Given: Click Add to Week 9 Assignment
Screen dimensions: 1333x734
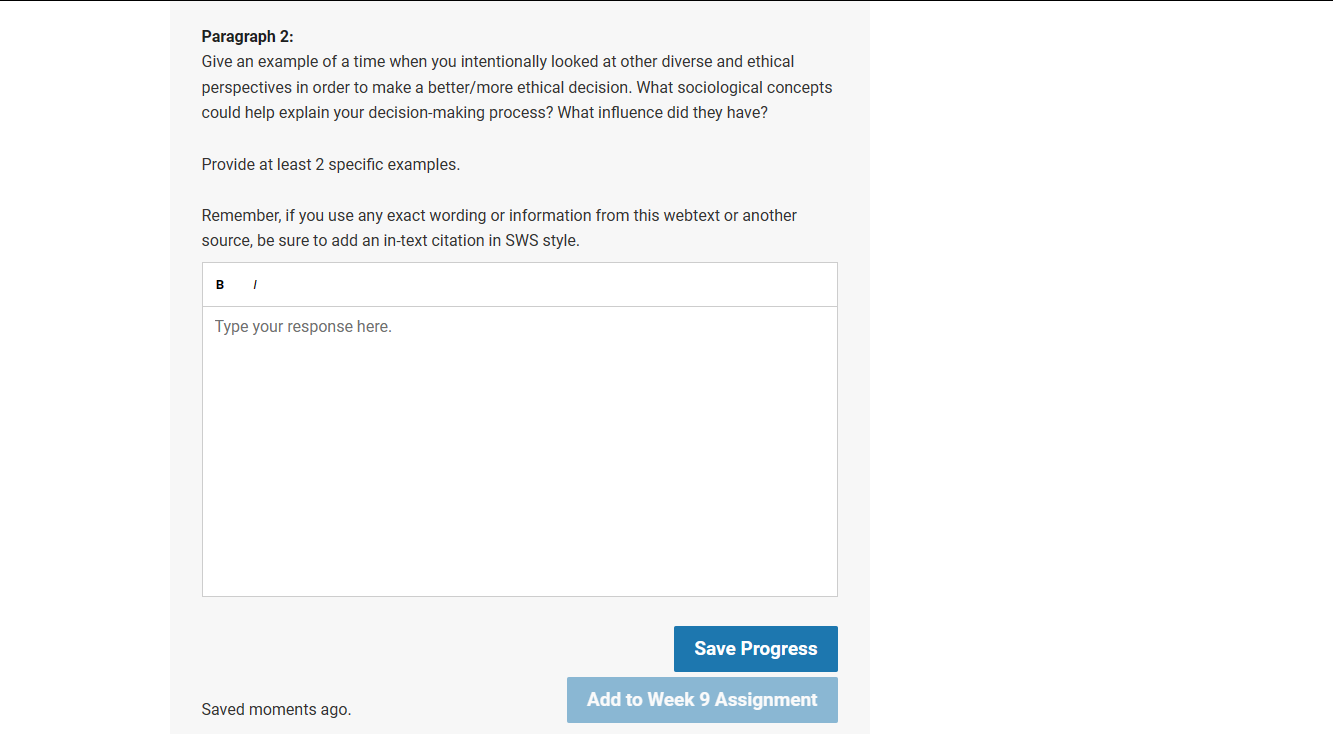Looking at the screenshot, I should (702, 700).
